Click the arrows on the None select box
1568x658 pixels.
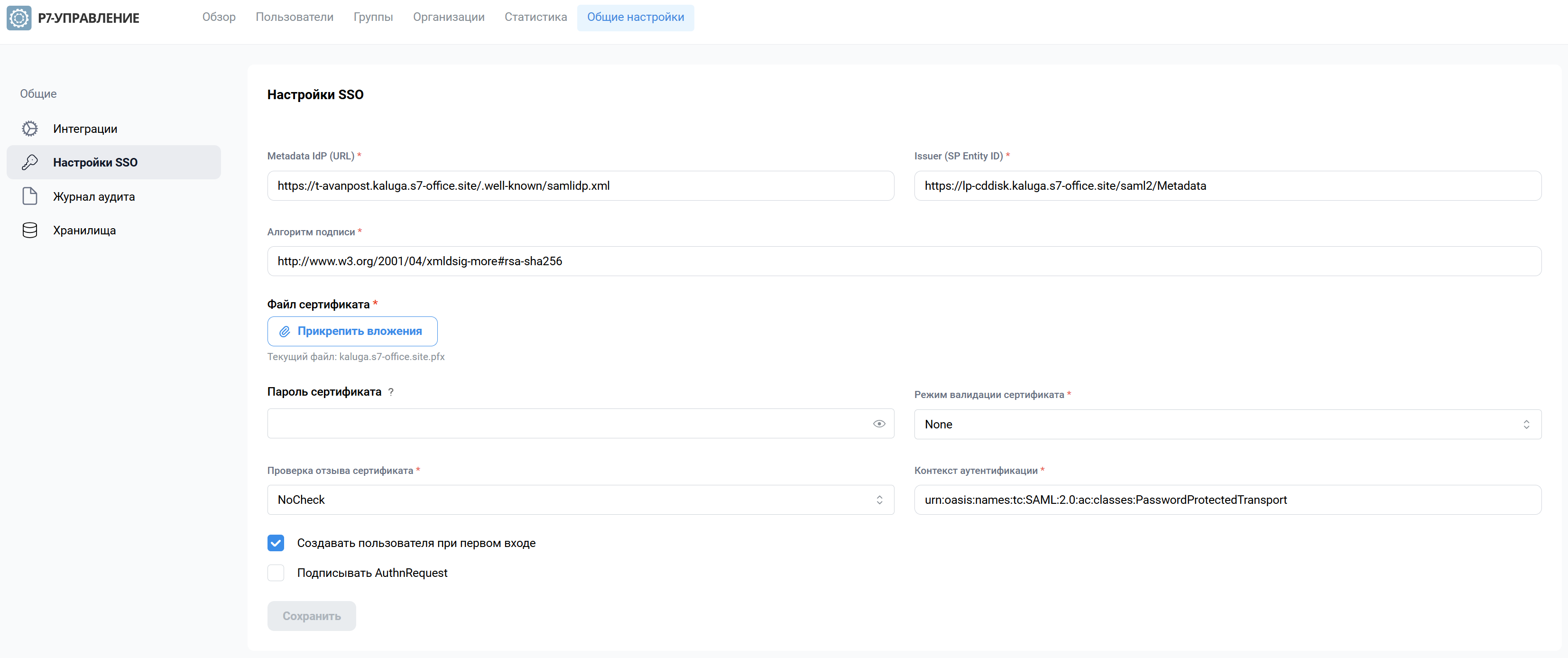(1526, 424)
